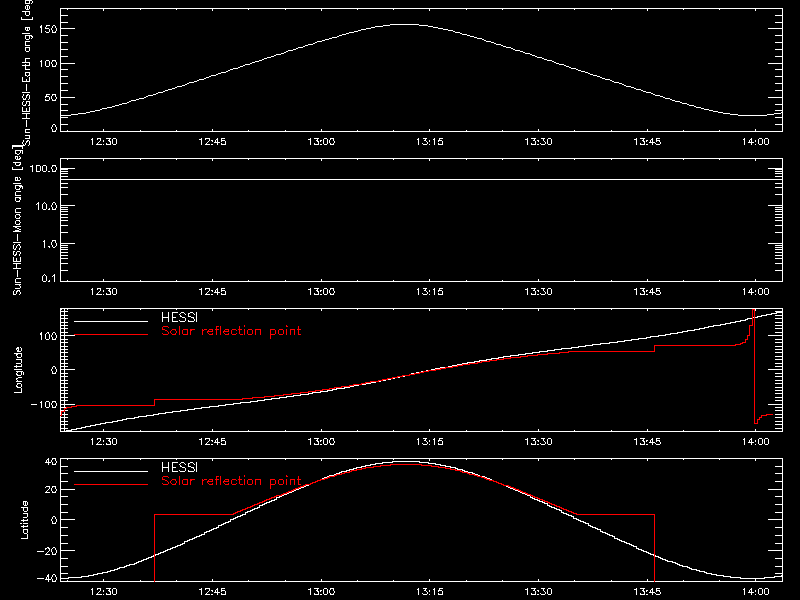Click the 20 tick on Latitude plot

(51, 490)
